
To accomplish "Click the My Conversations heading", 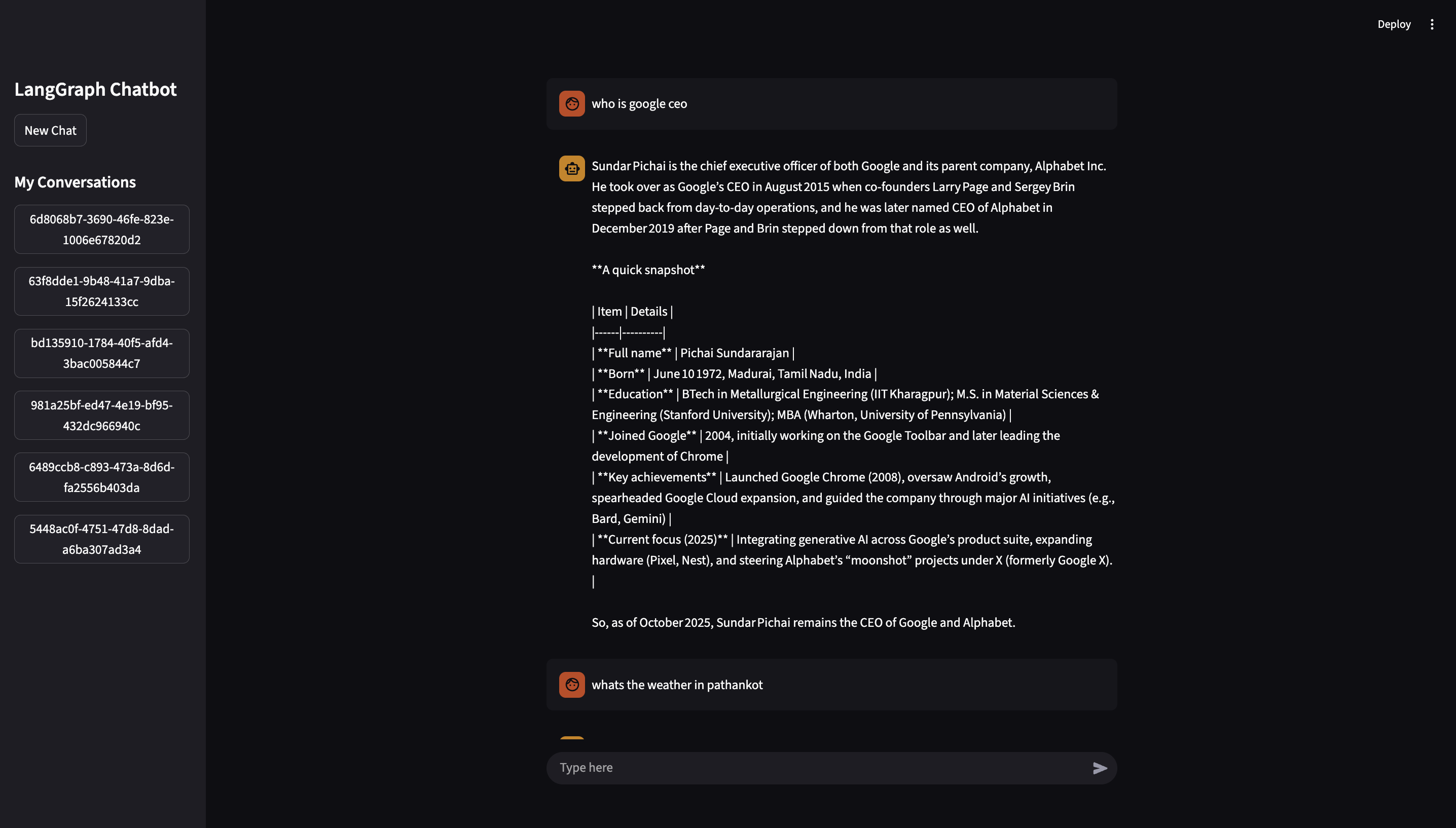I will 75,182.
